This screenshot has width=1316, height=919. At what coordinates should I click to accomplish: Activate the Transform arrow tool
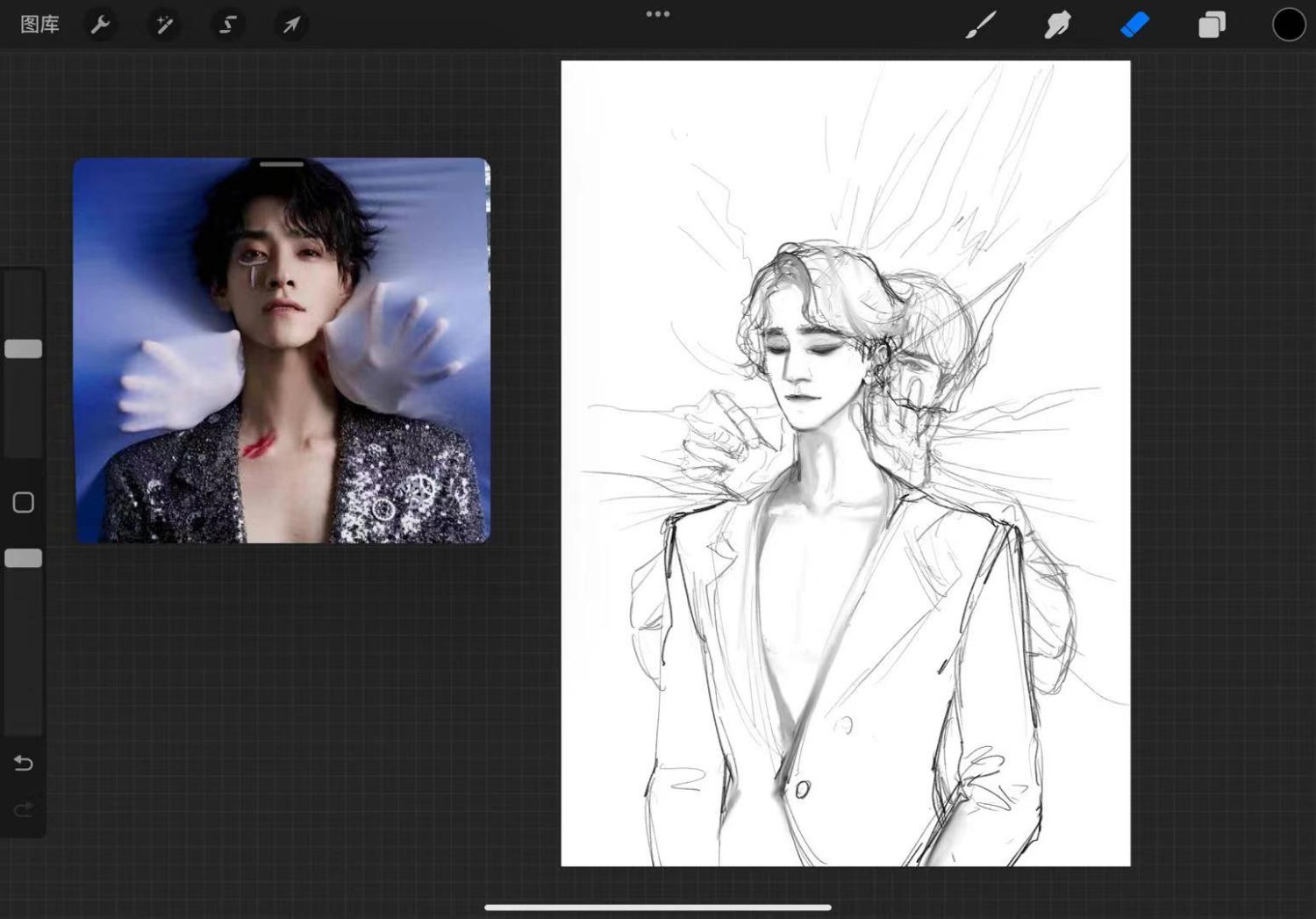291,25
